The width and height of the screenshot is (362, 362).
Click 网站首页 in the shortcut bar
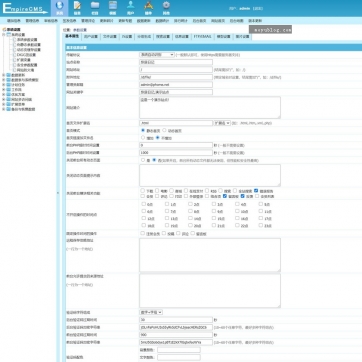click(218, 21)
